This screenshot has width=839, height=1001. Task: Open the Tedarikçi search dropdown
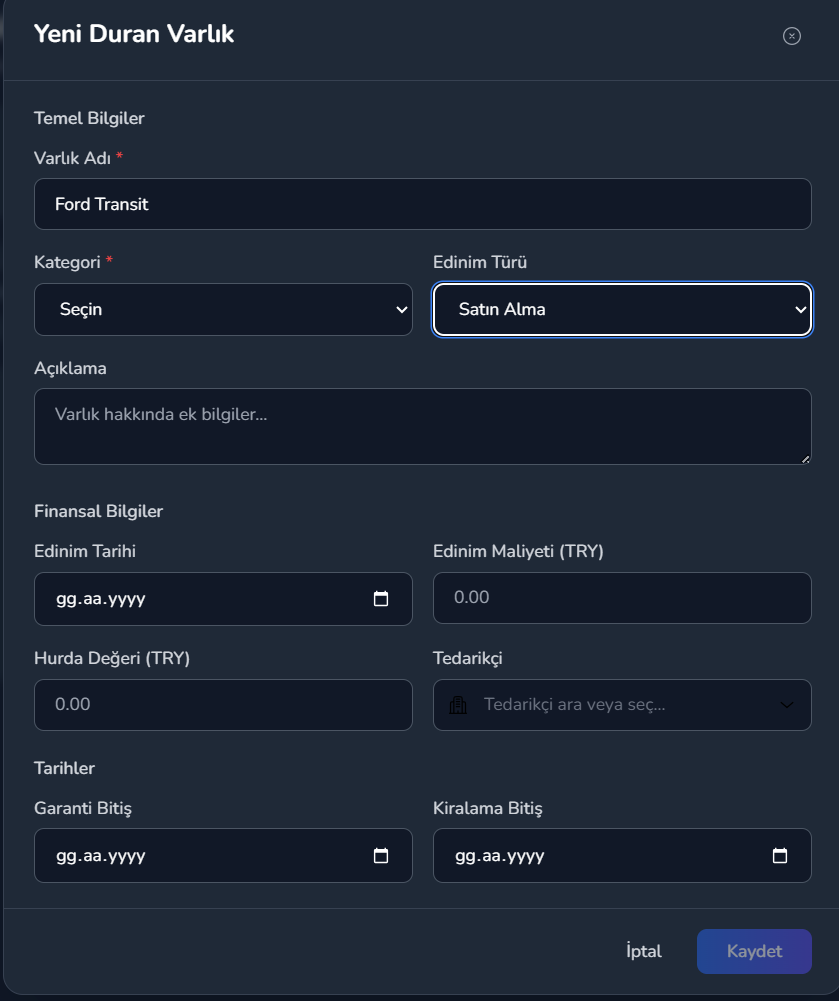tap(623, 705)
